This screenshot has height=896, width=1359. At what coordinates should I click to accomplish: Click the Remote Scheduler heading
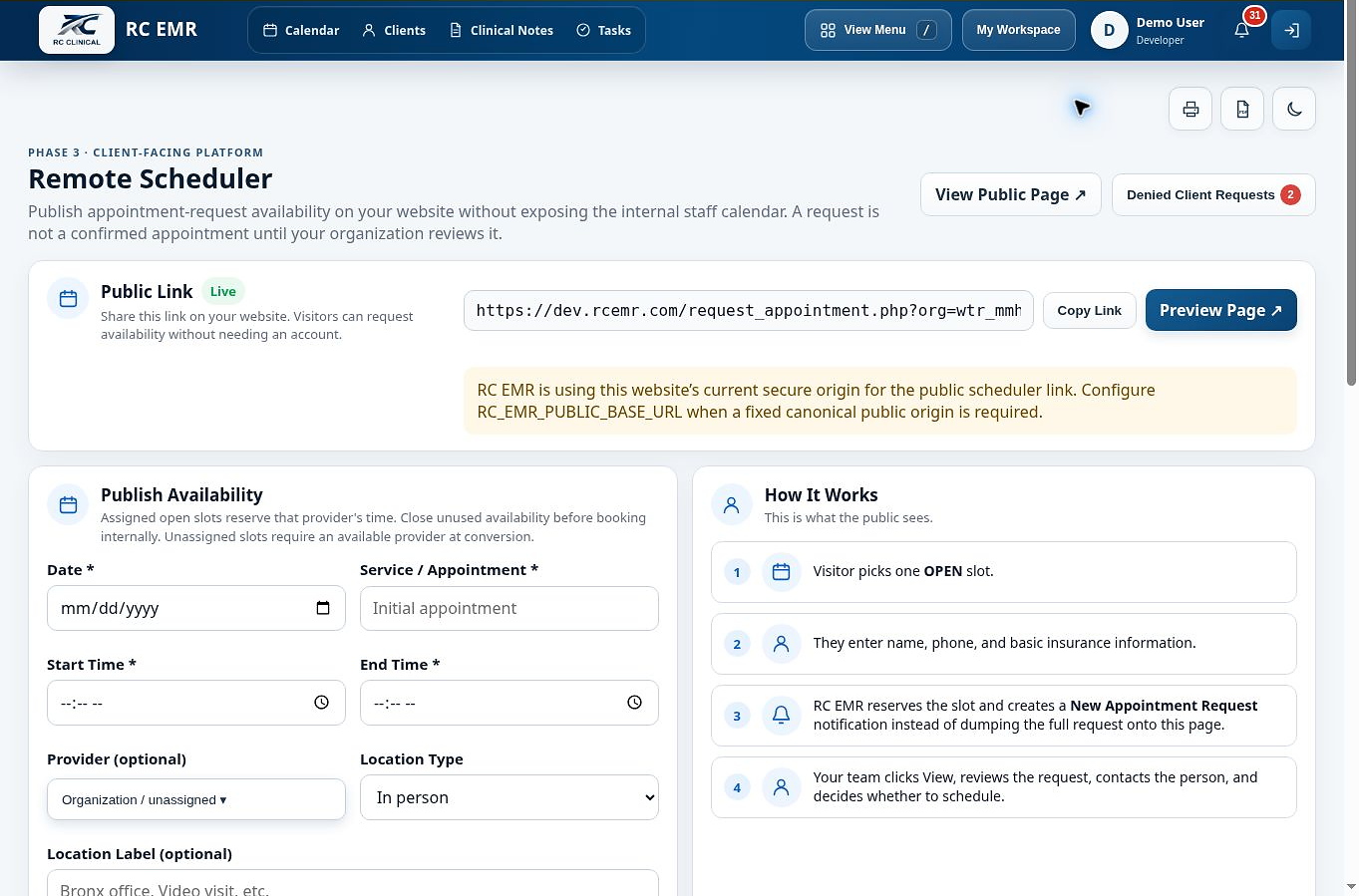coord(151,179)
